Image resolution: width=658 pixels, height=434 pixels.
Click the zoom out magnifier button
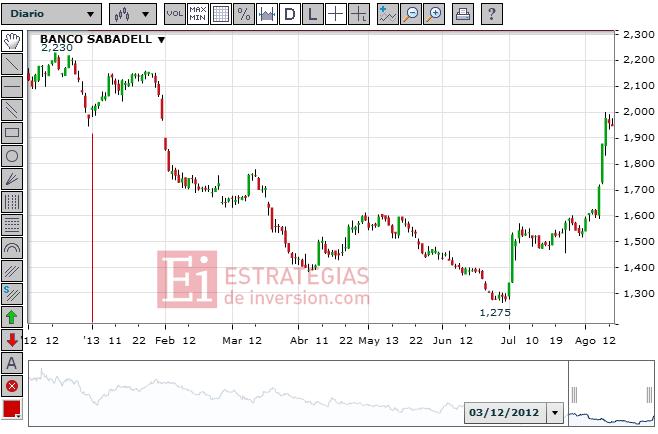(411, 14)
